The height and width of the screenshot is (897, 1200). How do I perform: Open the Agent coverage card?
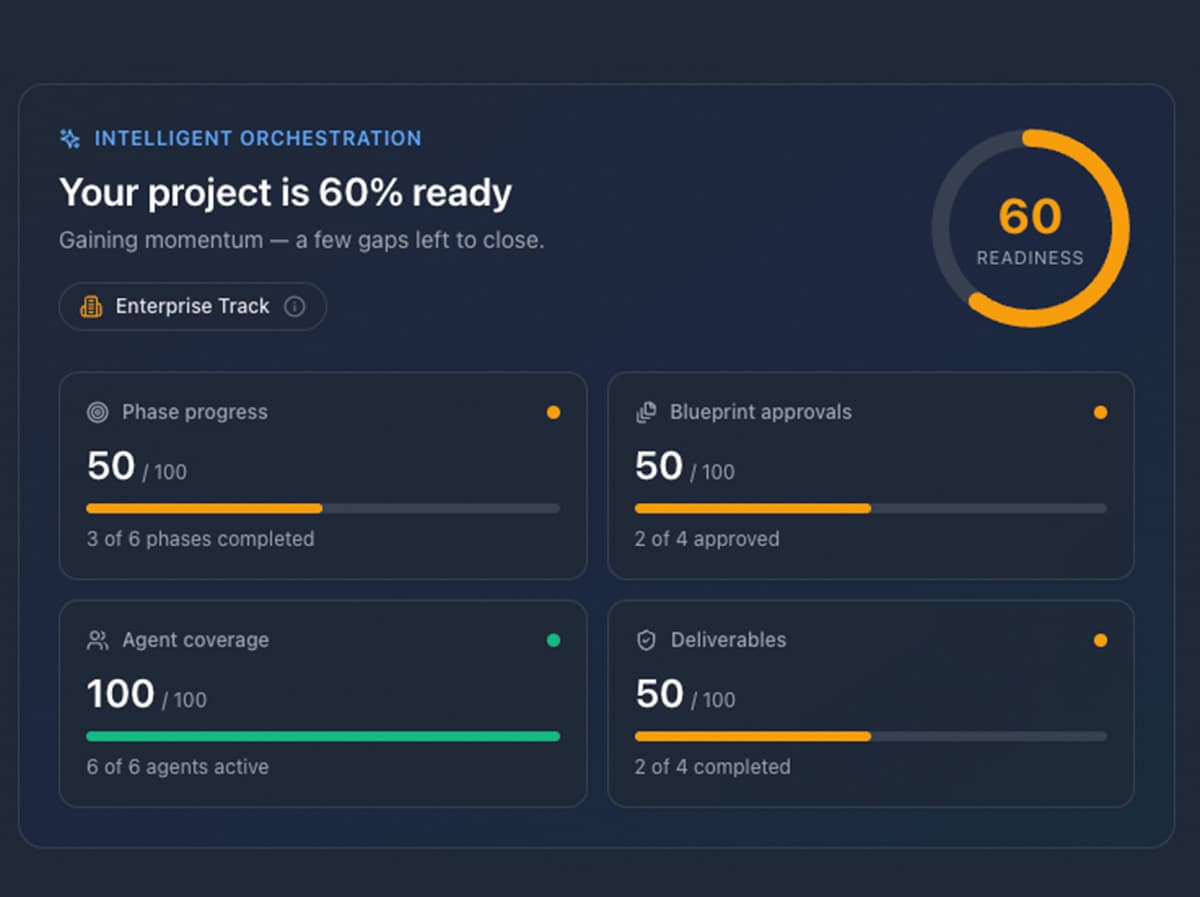point(323,704)
